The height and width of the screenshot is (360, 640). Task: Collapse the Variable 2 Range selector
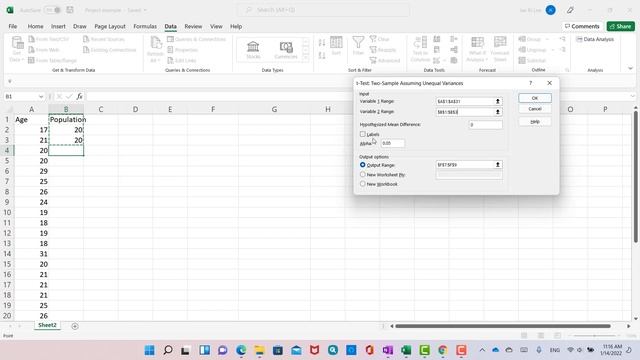(x=498, y=112)
